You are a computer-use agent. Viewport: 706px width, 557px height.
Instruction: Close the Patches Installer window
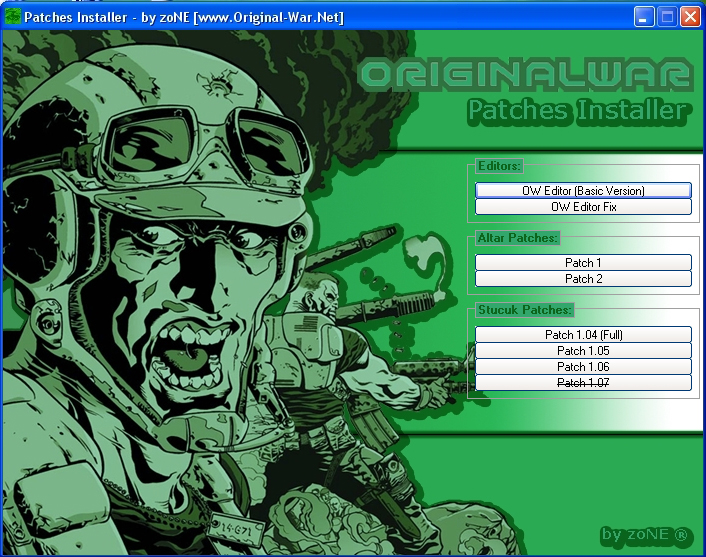tap(690, 18)
